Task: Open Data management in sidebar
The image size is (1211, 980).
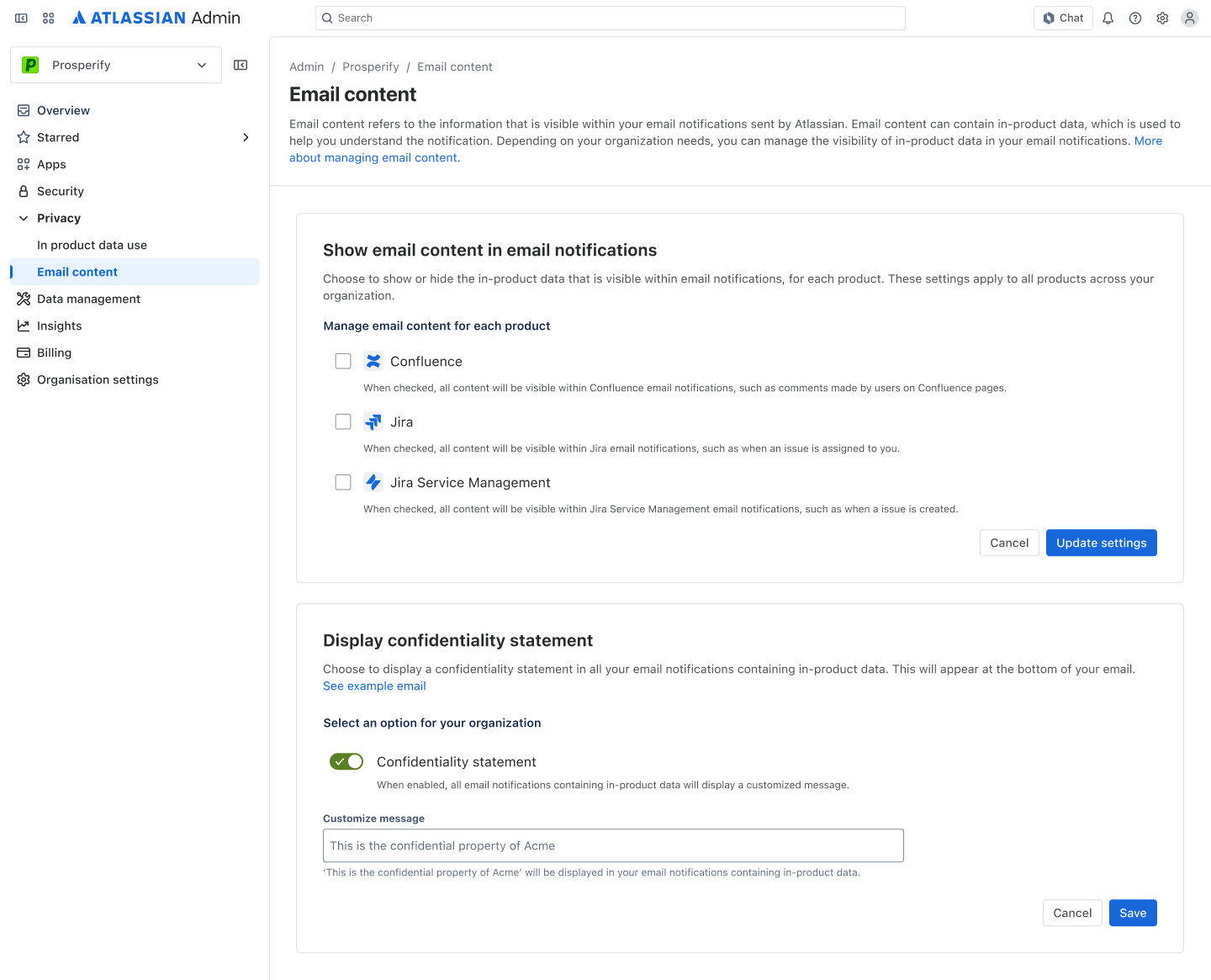Action: [135, 299]
